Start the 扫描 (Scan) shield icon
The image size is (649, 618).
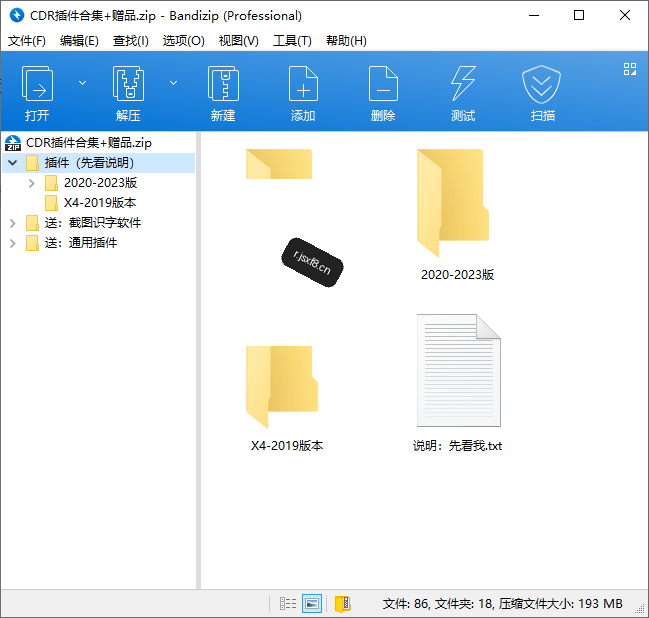[541, 84]
